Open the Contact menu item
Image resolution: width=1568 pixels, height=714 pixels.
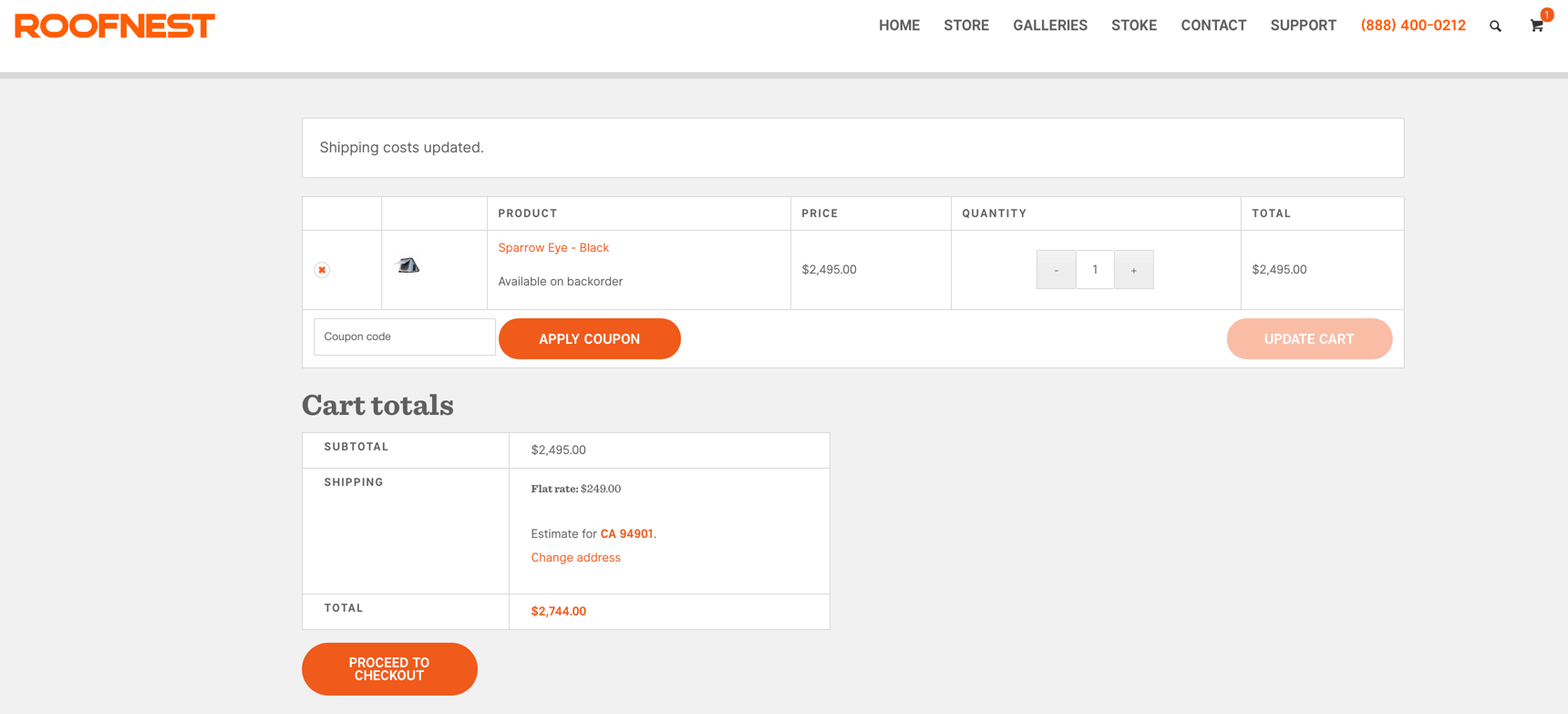(1213, 26)
